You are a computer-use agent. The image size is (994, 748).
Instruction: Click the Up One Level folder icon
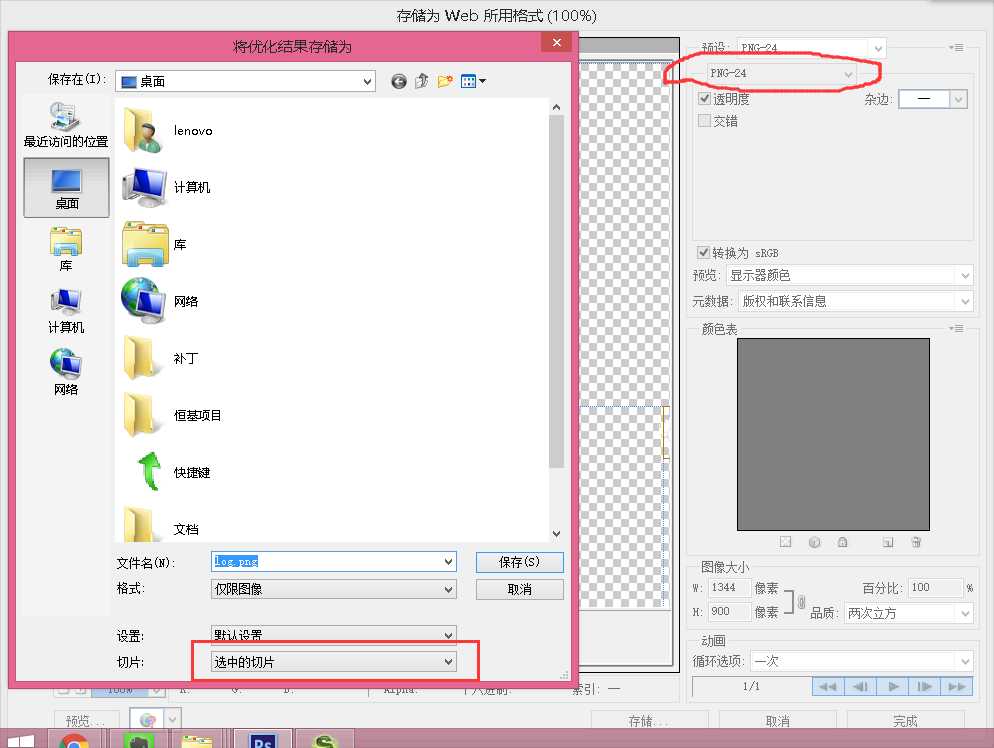(422, 81)
